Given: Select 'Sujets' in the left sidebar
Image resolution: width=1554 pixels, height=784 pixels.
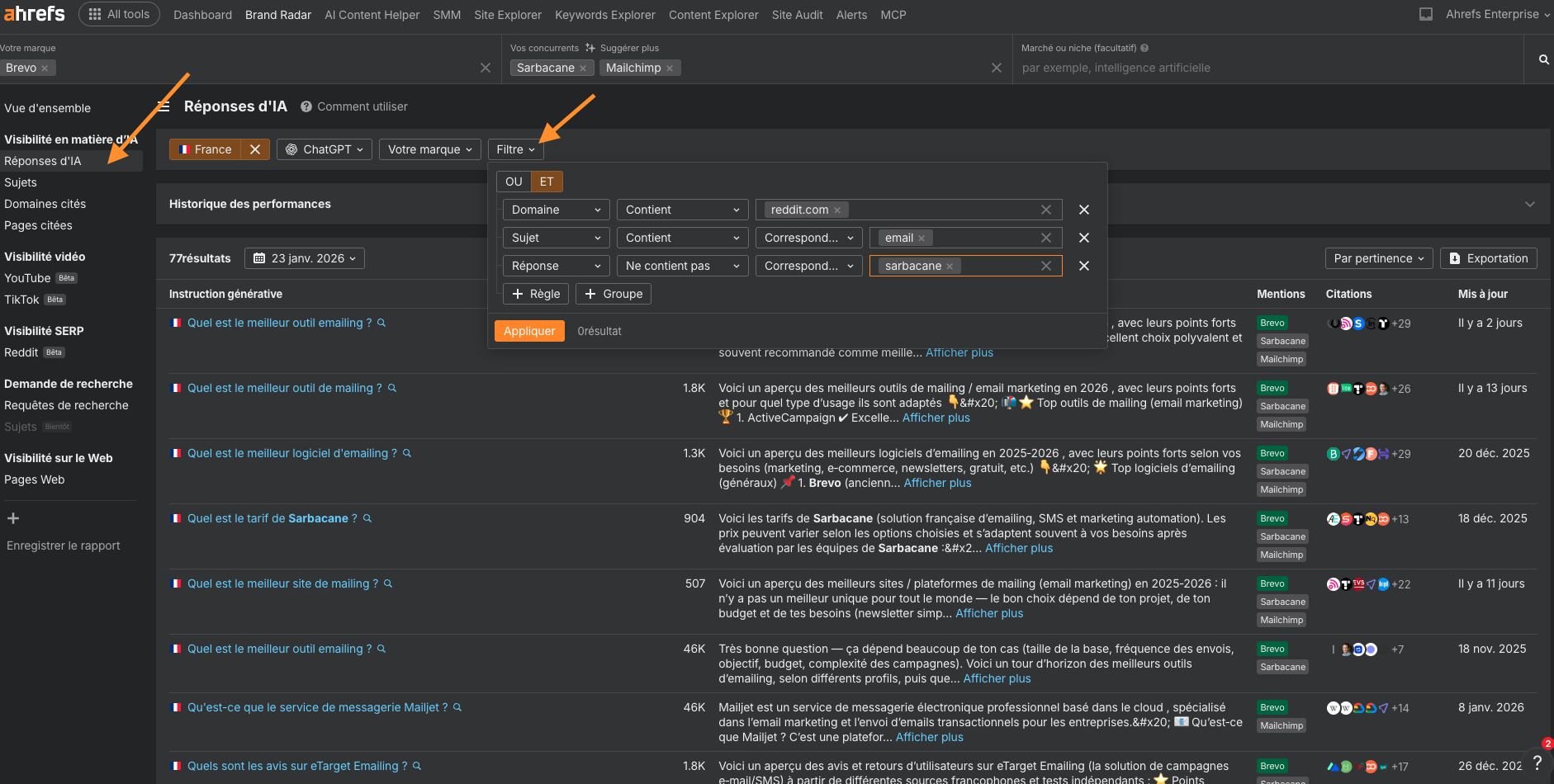Looking at the screenshot, I should coord(21,182).
